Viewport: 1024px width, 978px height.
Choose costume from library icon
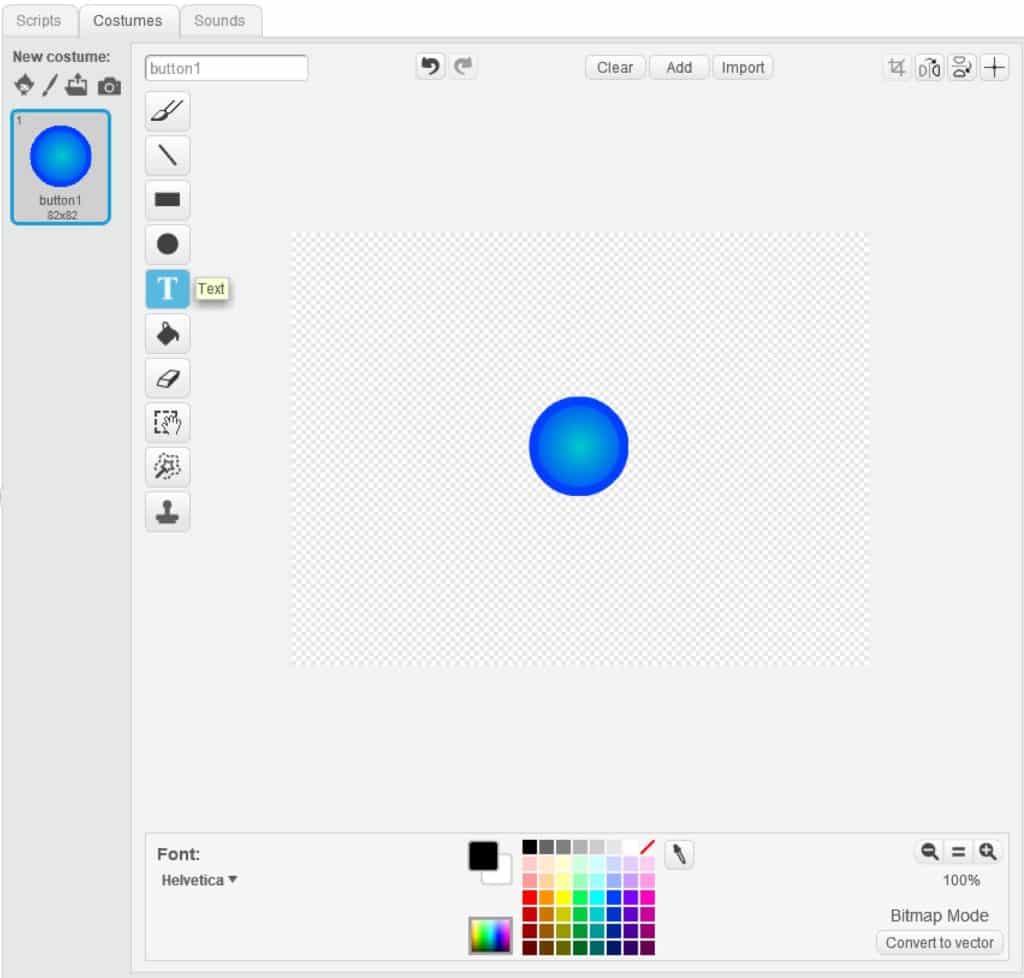click(24, 85)
